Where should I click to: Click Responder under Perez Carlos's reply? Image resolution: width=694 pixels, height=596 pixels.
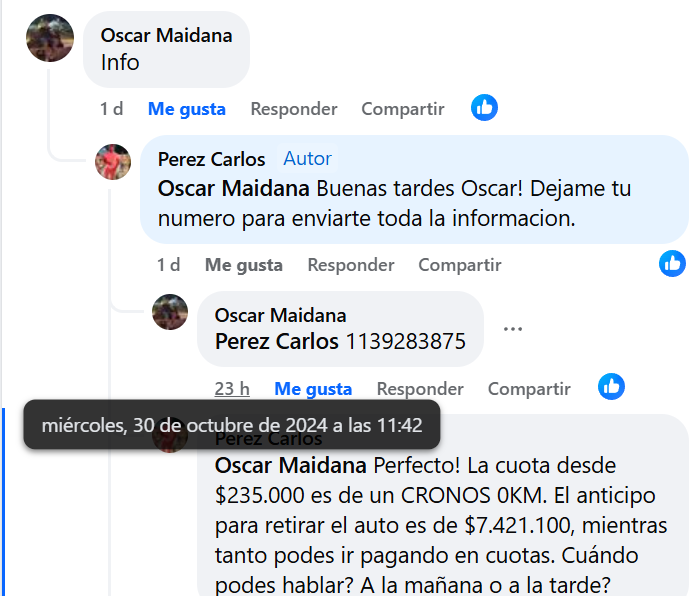pos(351,265)
